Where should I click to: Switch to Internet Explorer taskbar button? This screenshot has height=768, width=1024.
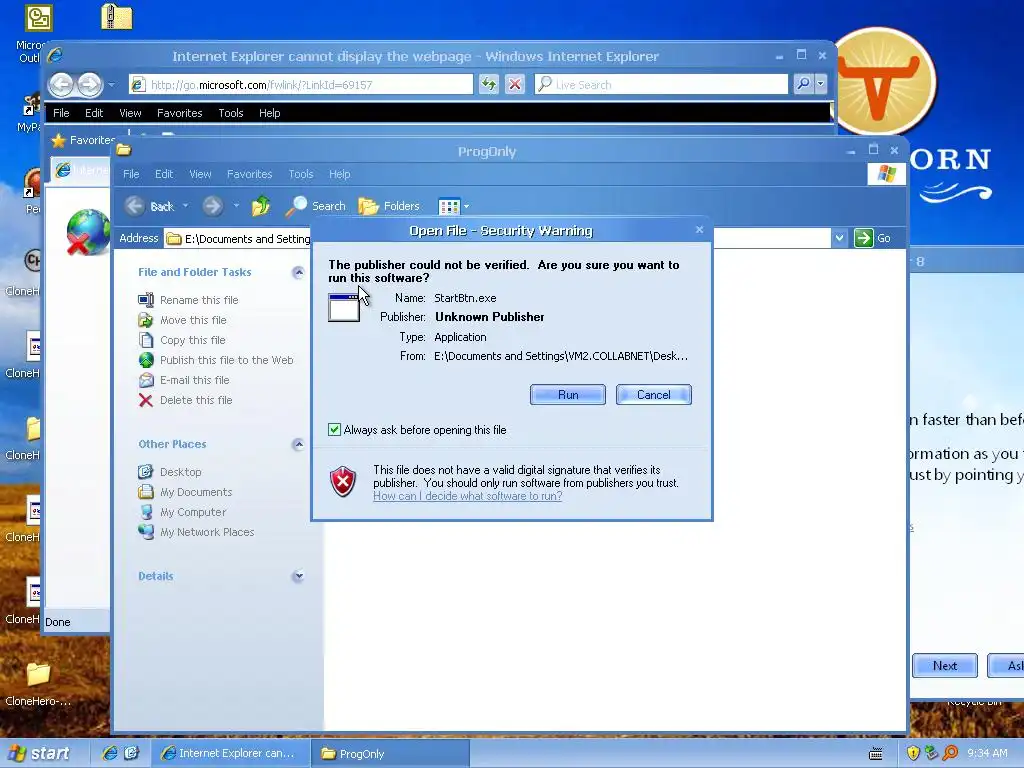point(229,753)
